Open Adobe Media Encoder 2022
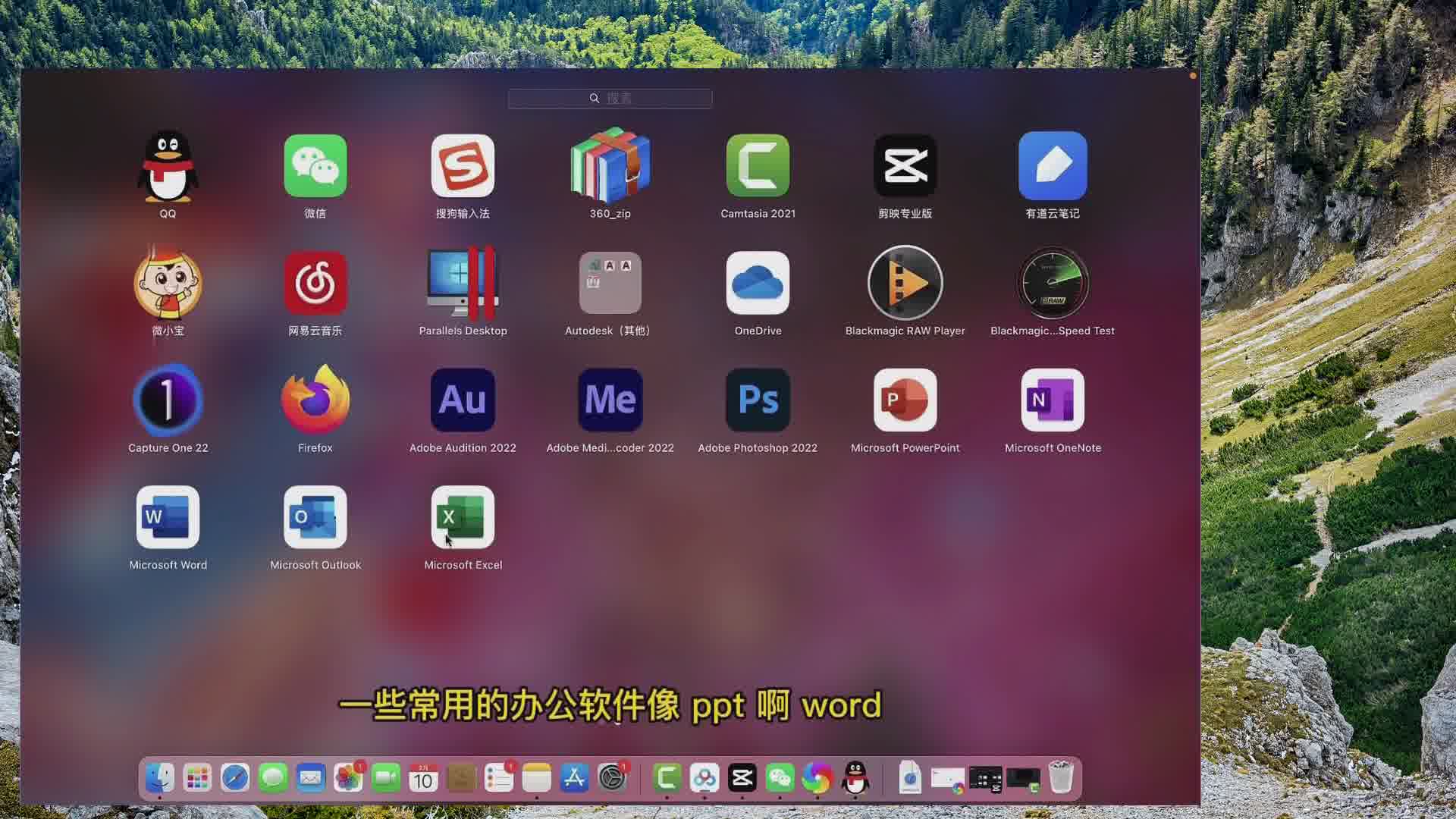This screenshot has width=1456, height=819. [x=610, y=400]
